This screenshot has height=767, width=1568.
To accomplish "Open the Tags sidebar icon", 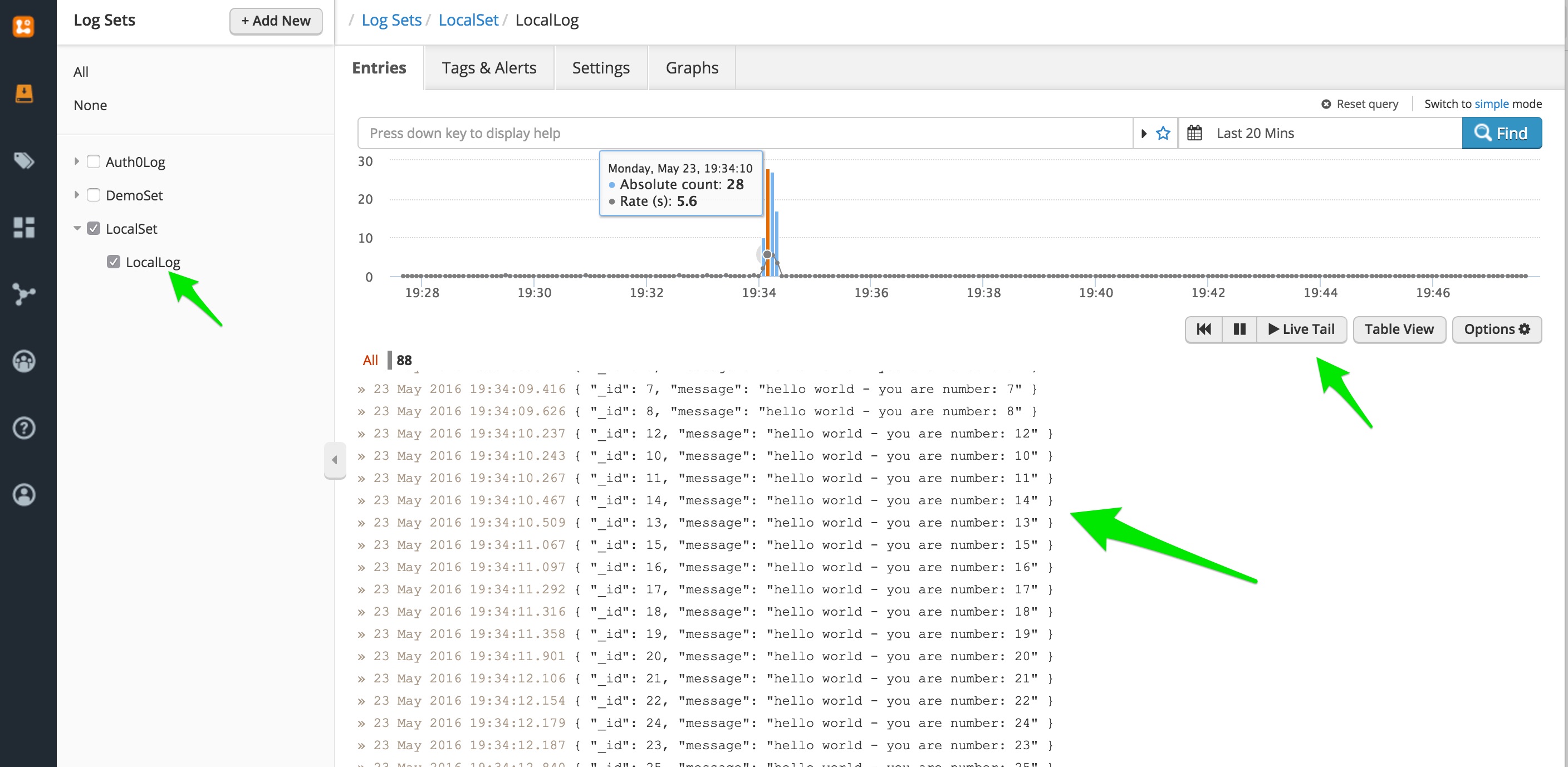I will click(24, 160).
